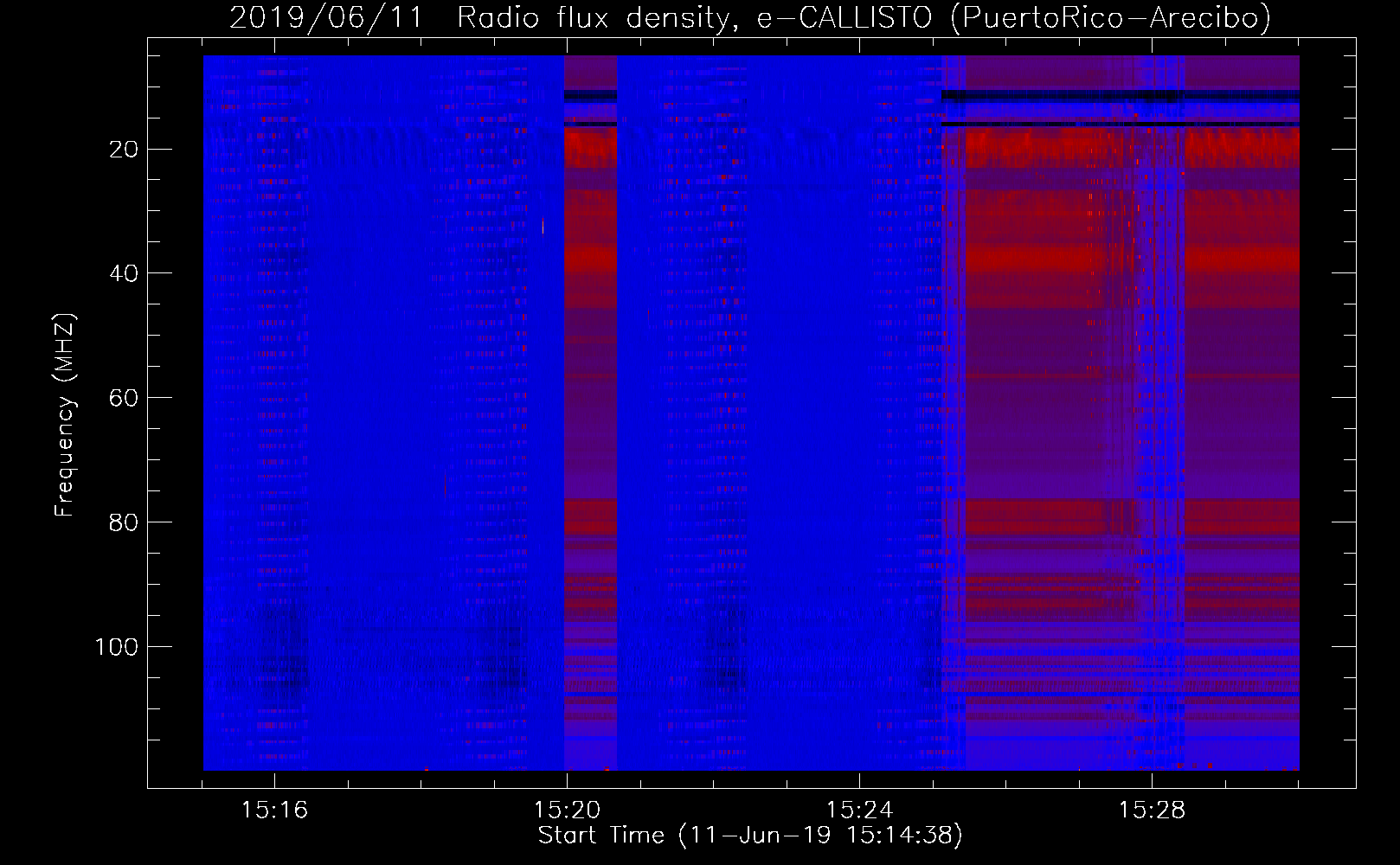Click the 15:16 time axis label
Image resolution: width=1400 pixels, height=865 pixels.
click(274, 811)
